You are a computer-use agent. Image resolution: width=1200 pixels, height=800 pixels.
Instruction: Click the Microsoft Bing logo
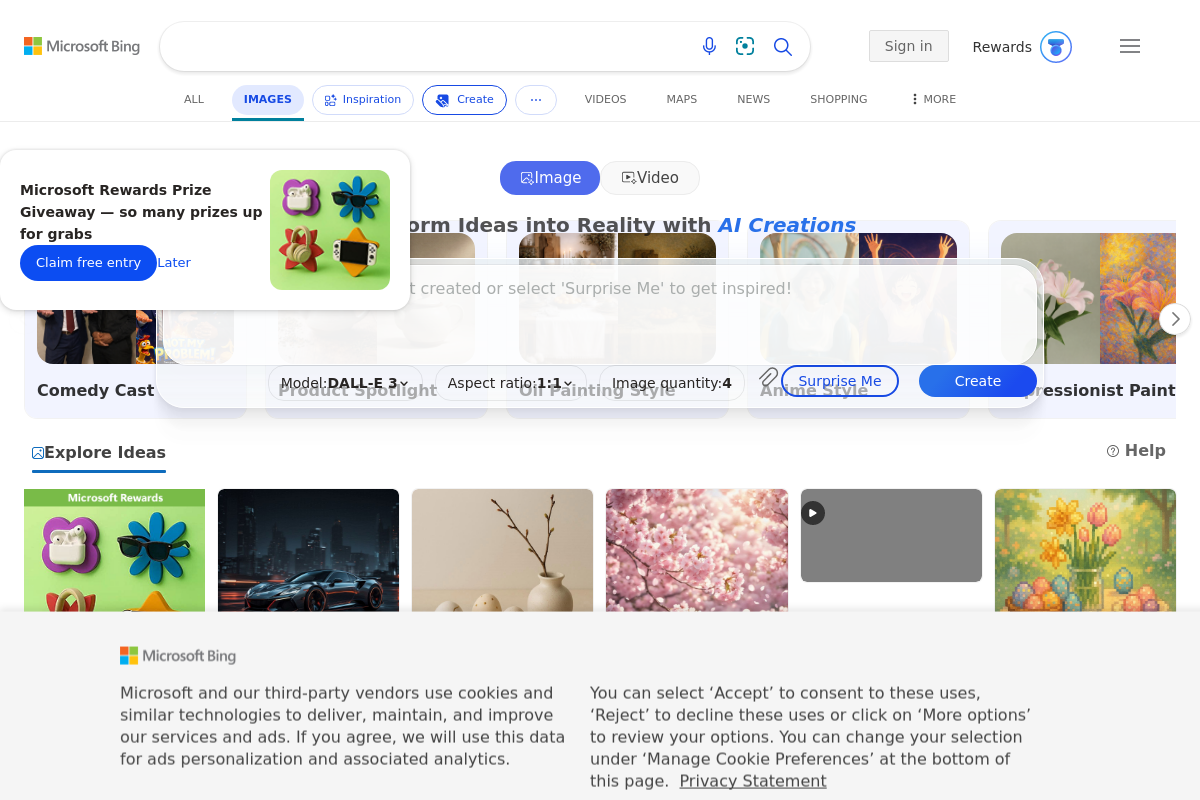(x=82, y=46)
